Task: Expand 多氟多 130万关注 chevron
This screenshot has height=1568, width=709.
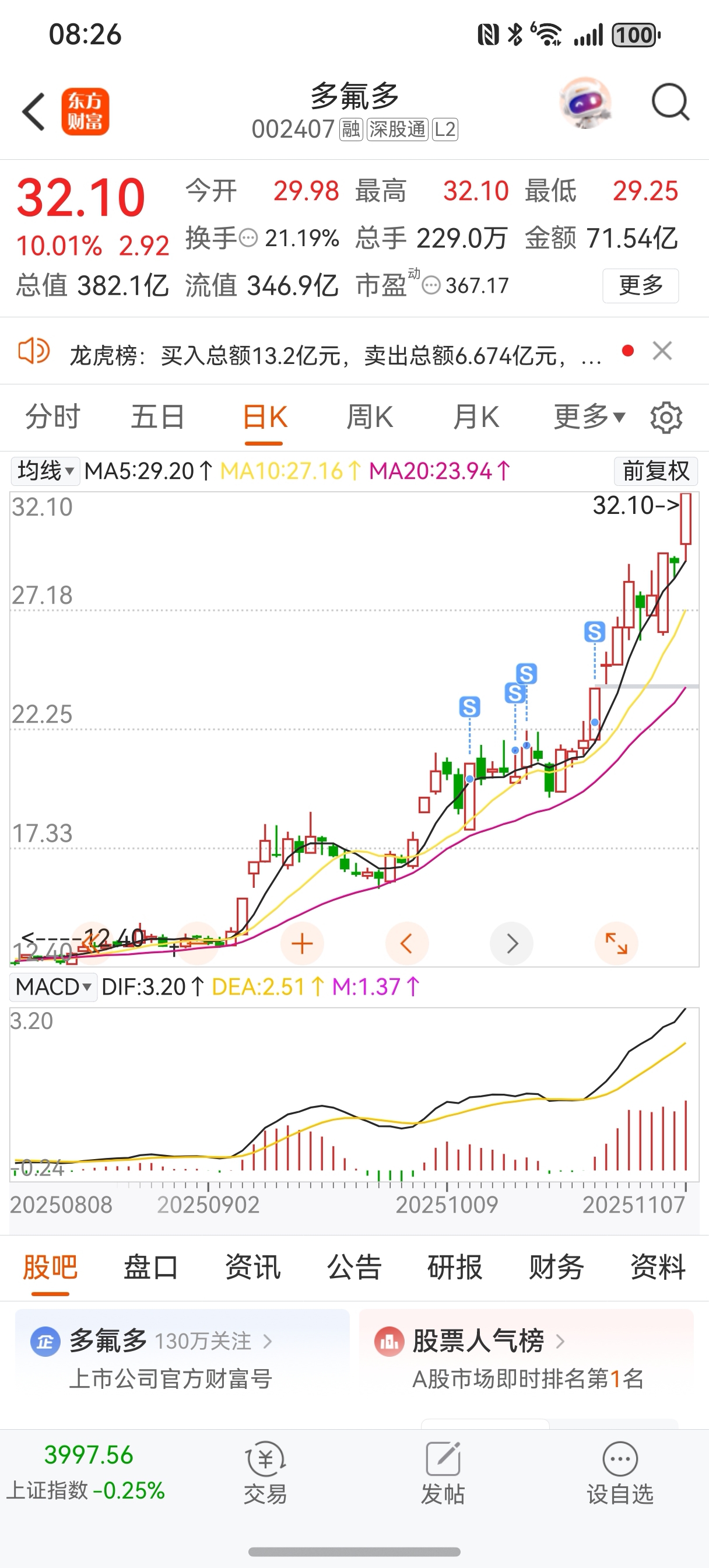Action: (x=267, y=1341)
